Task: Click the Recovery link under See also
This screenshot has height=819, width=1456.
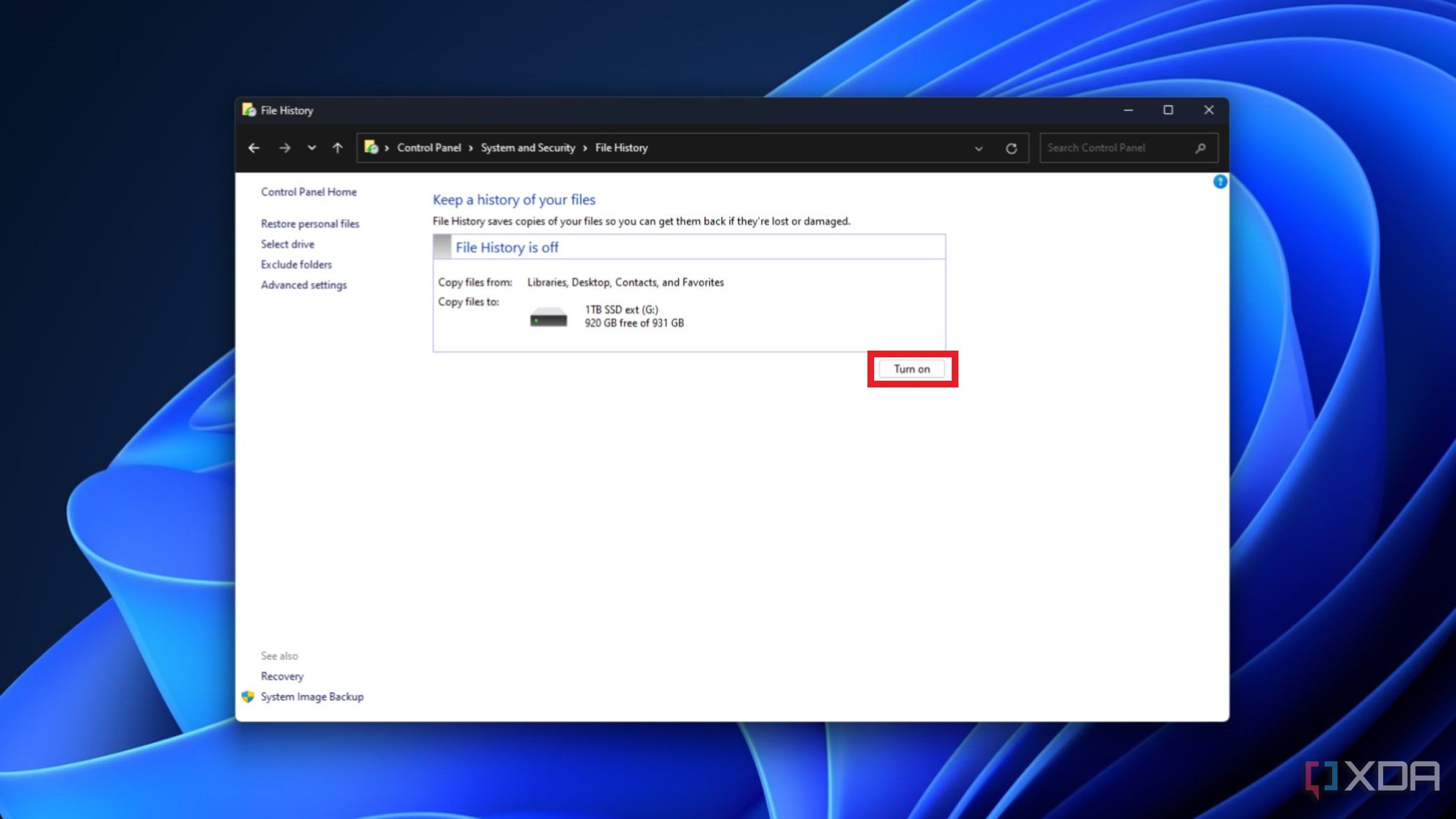Action: tap(281, 676)
